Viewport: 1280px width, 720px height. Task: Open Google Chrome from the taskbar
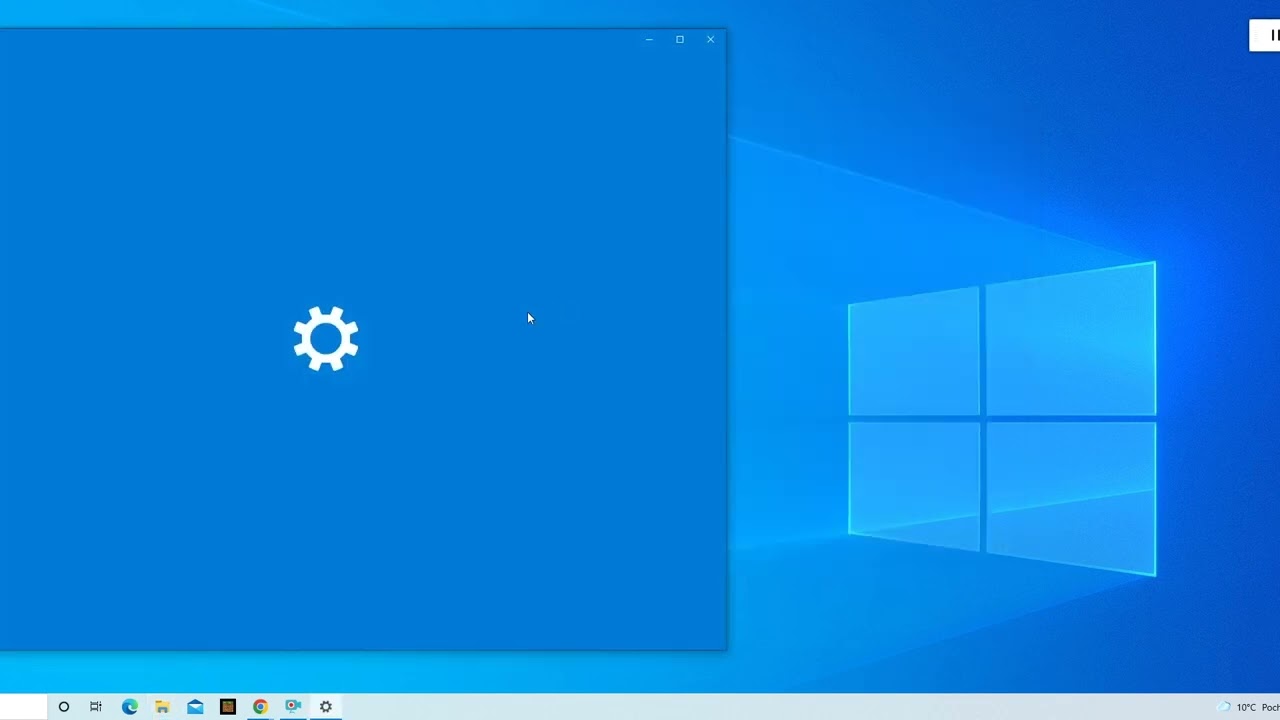pyautogui.click(x=260, y=707)
